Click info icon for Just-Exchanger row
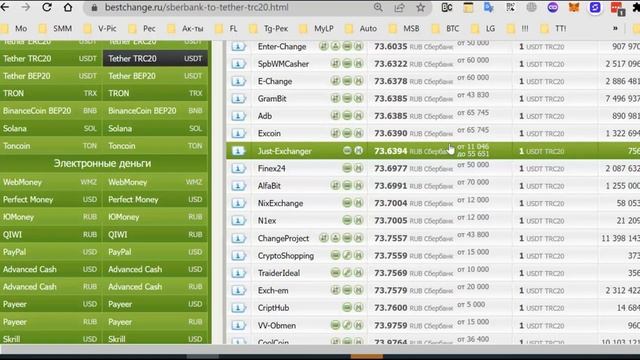Viewport: 640px width, 360px height. pos(238,151)
